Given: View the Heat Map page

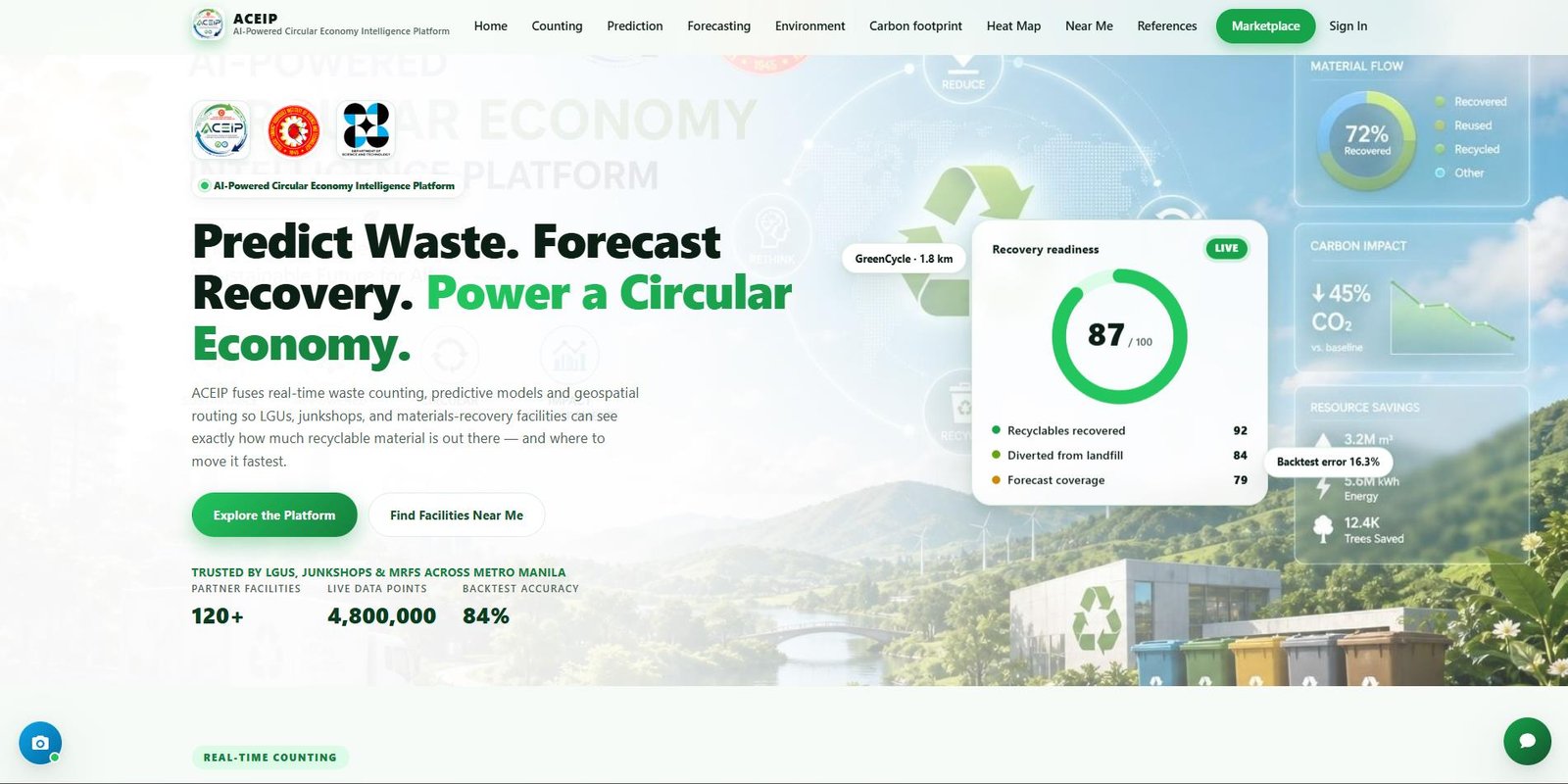Looking at the screenshot, I should click(1013, 26).
